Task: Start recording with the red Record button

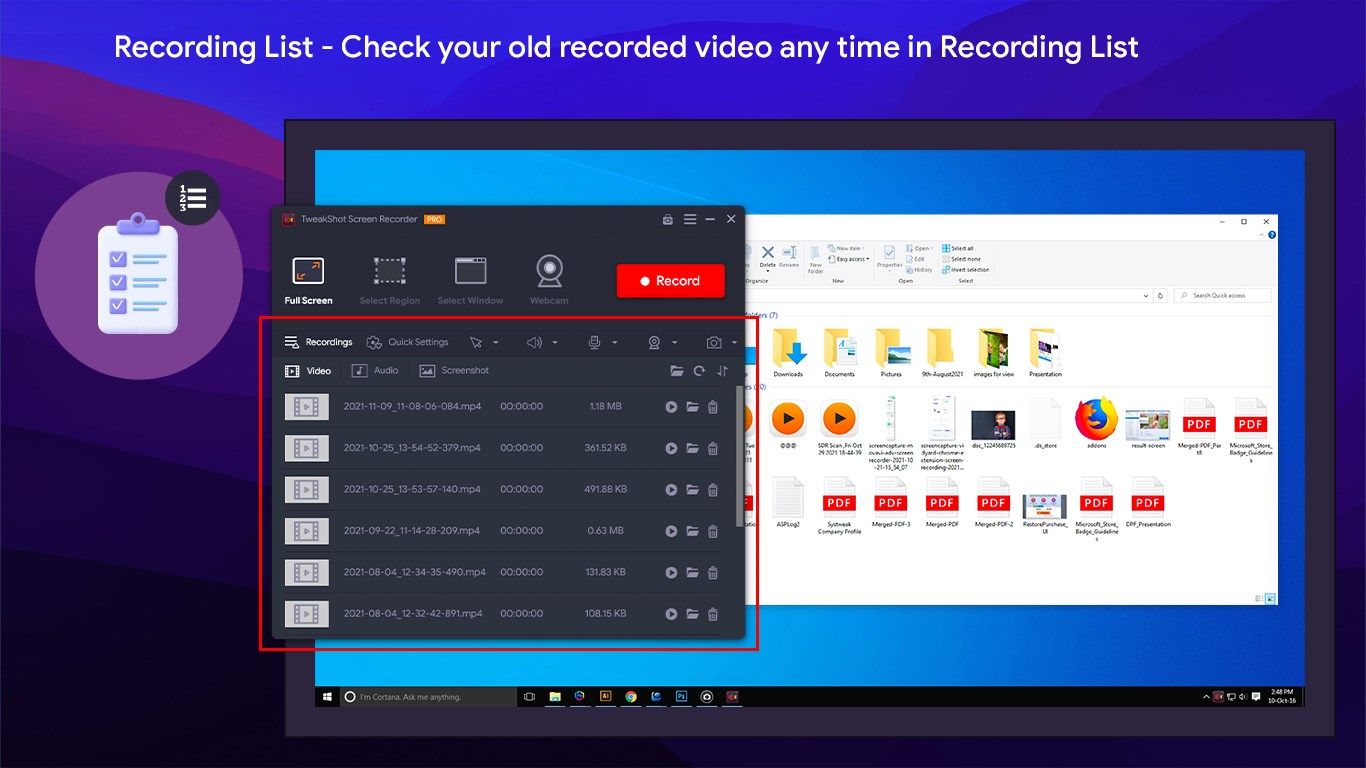Action: [670, 281]
